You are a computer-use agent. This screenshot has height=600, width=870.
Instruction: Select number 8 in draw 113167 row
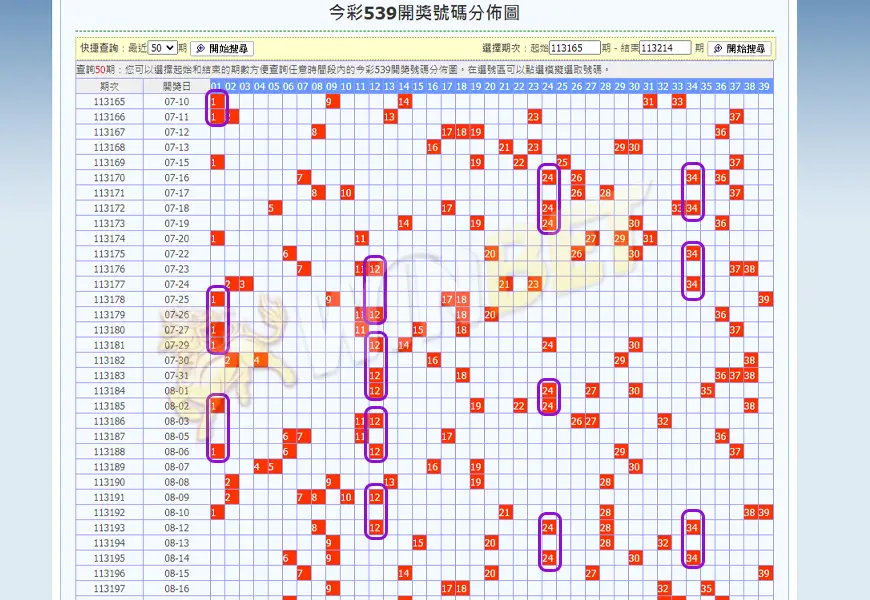tap(317, 132)
